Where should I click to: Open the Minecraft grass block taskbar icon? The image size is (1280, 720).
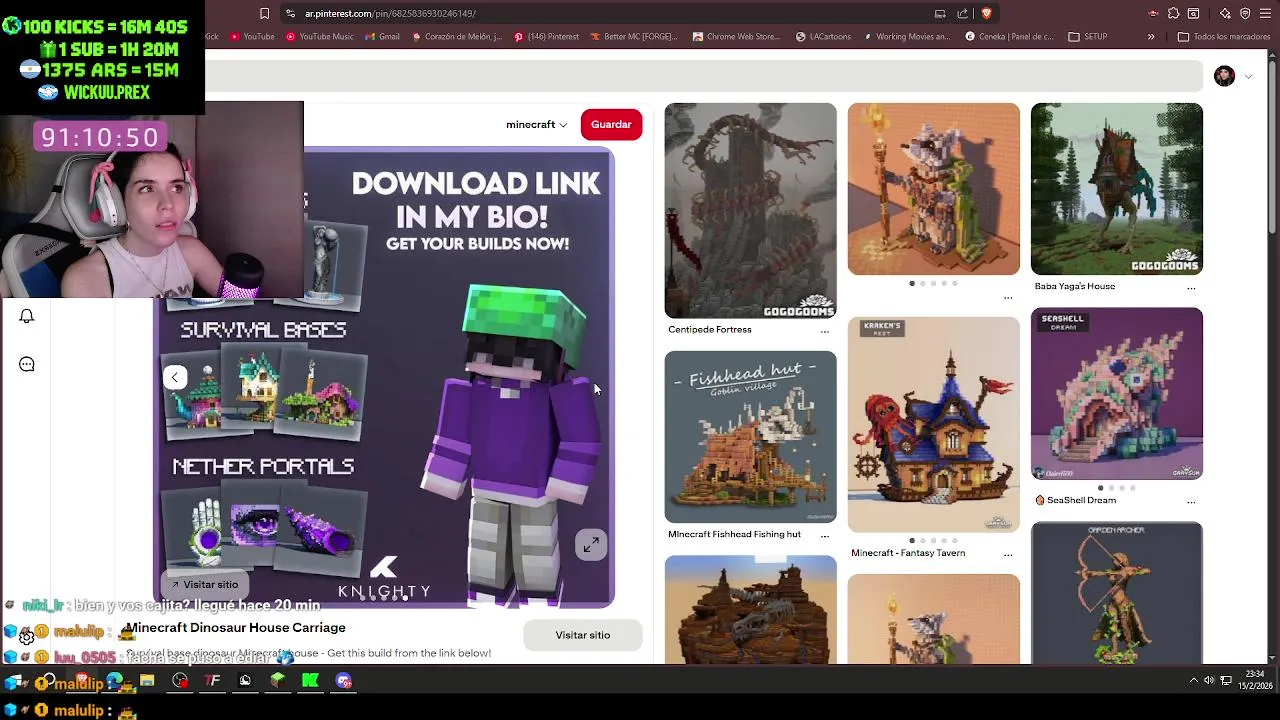[x=278, y=681]
